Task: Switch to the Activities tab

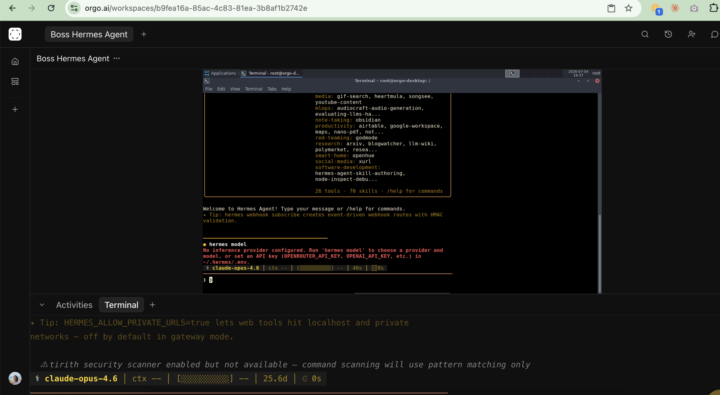Action: point(74,305)
